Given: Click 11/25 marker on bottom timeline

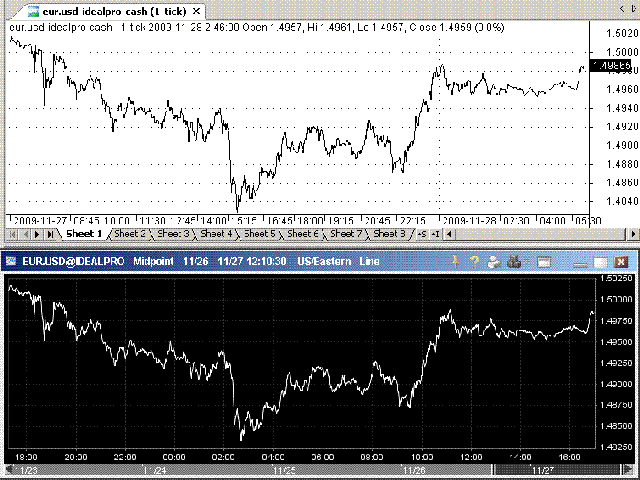Looking at the screenshot, I should tap(284, 470).
